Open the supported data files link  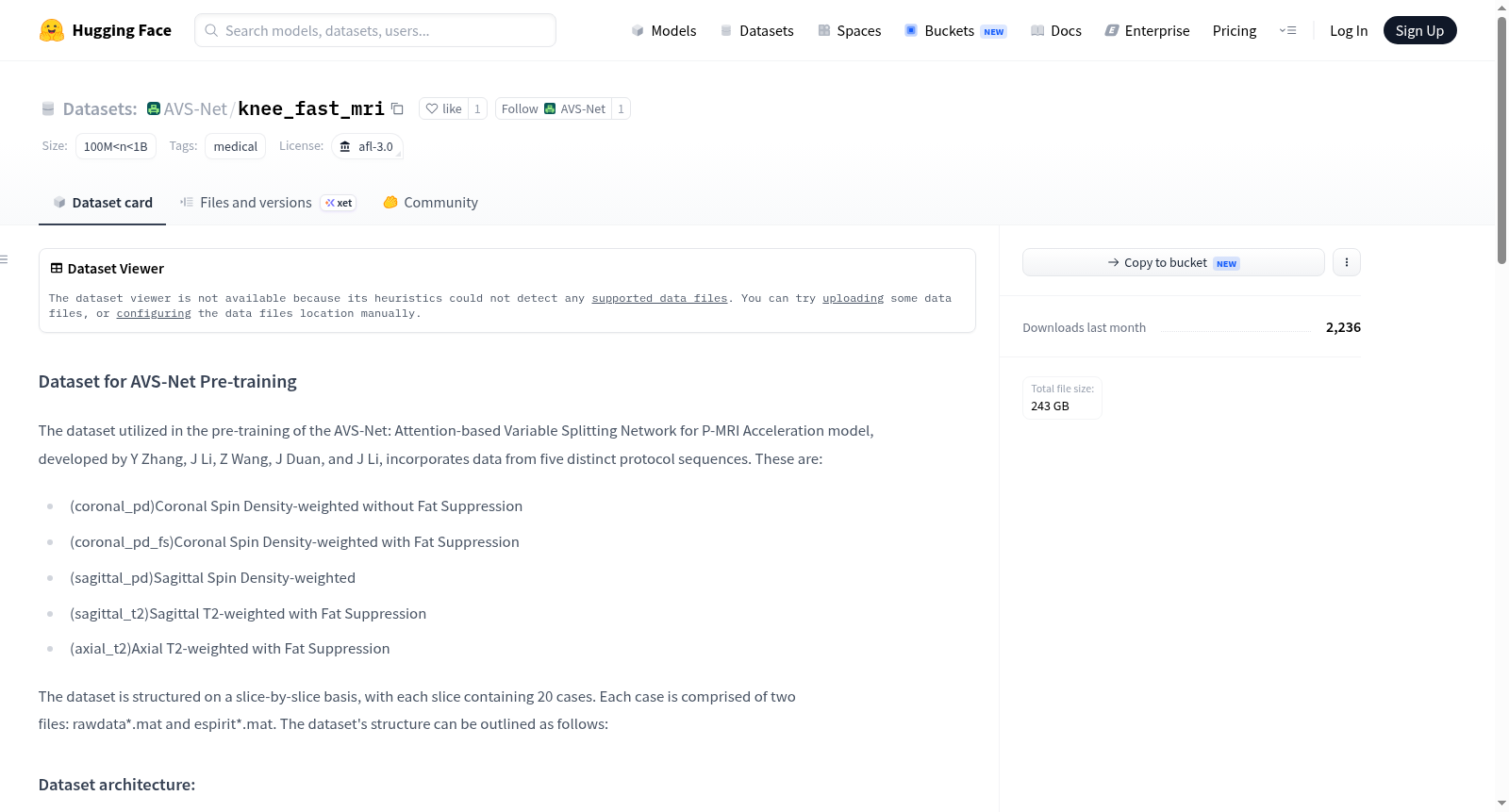click(x=659, y=298)
